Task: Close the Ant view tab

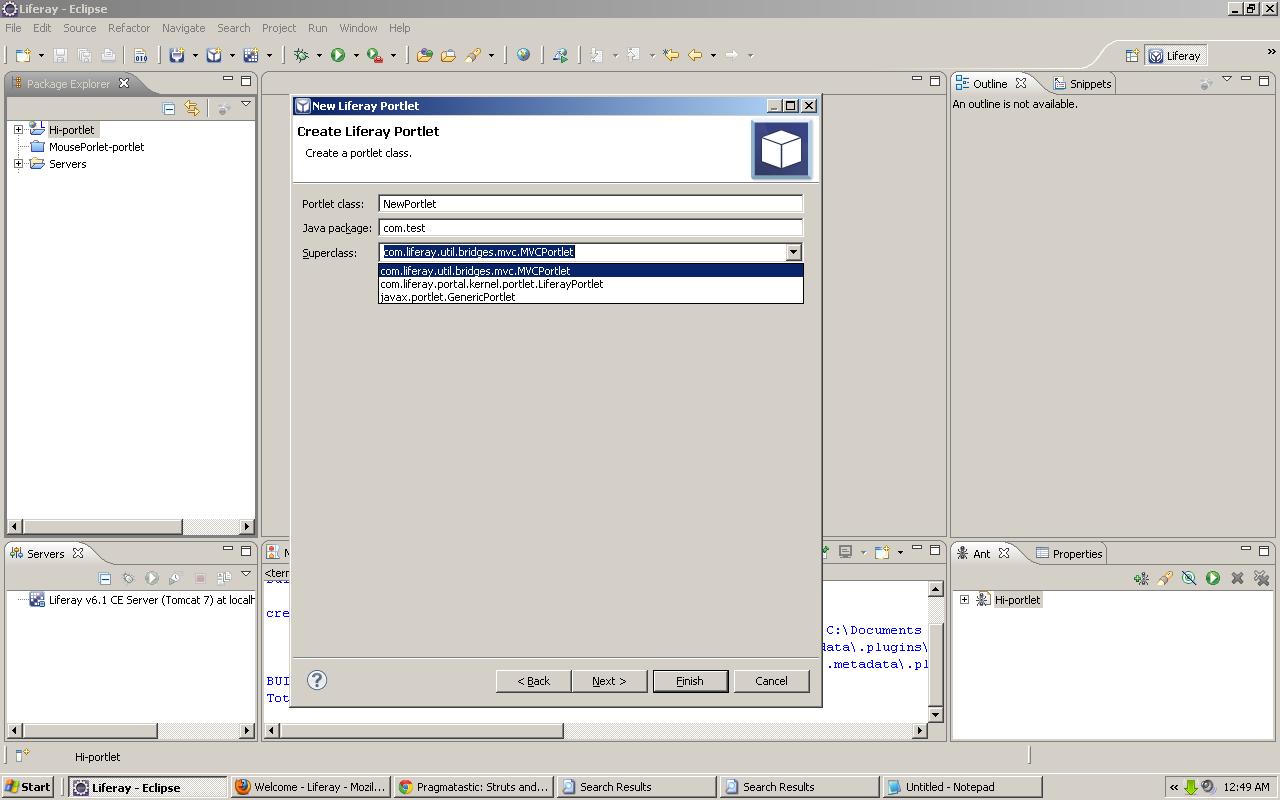Action: [x=1004, y=553]
